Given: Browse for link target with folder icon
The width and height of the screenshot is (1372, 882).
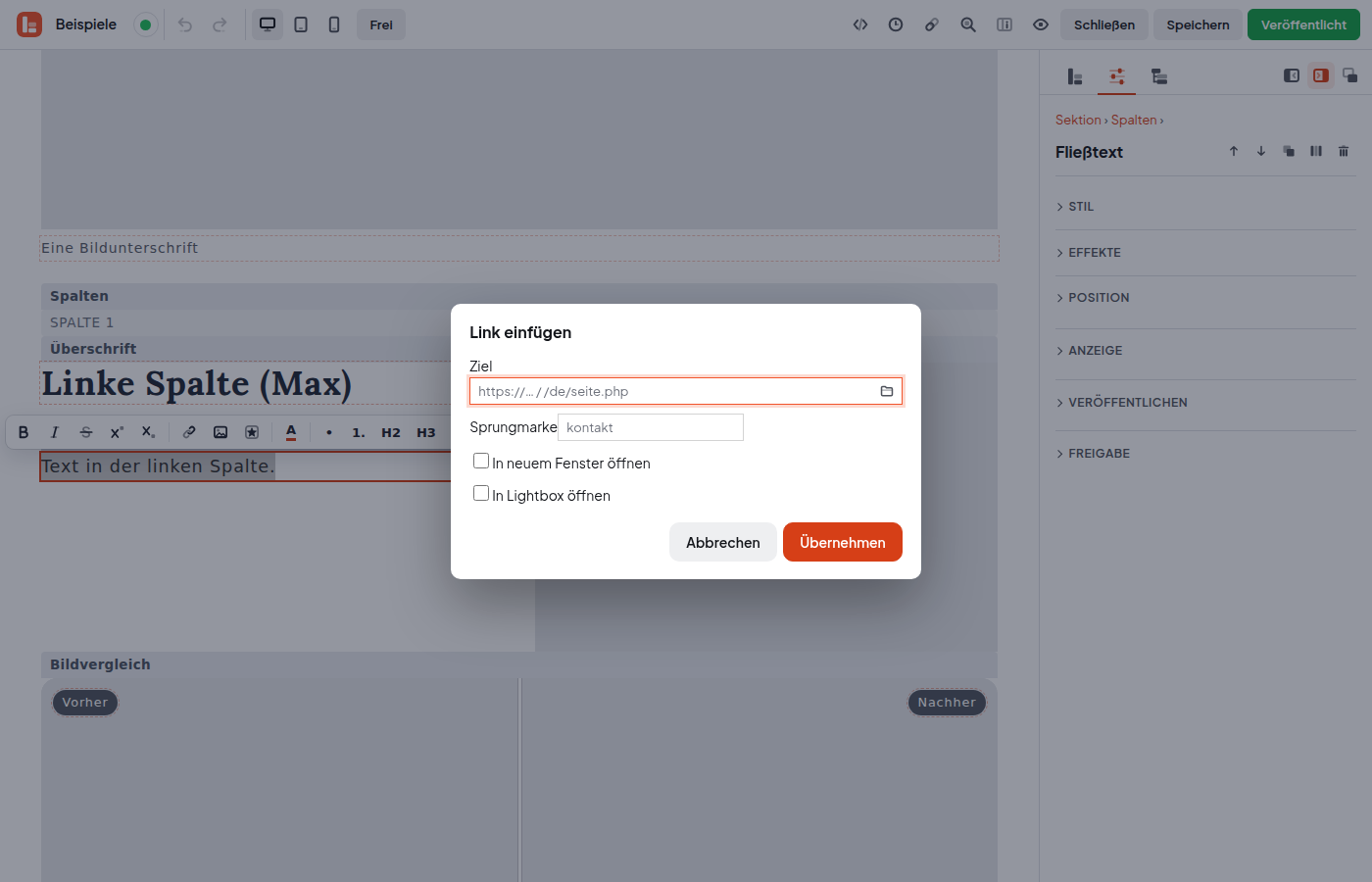Looking at the screenshot, I should pos(887,391).
